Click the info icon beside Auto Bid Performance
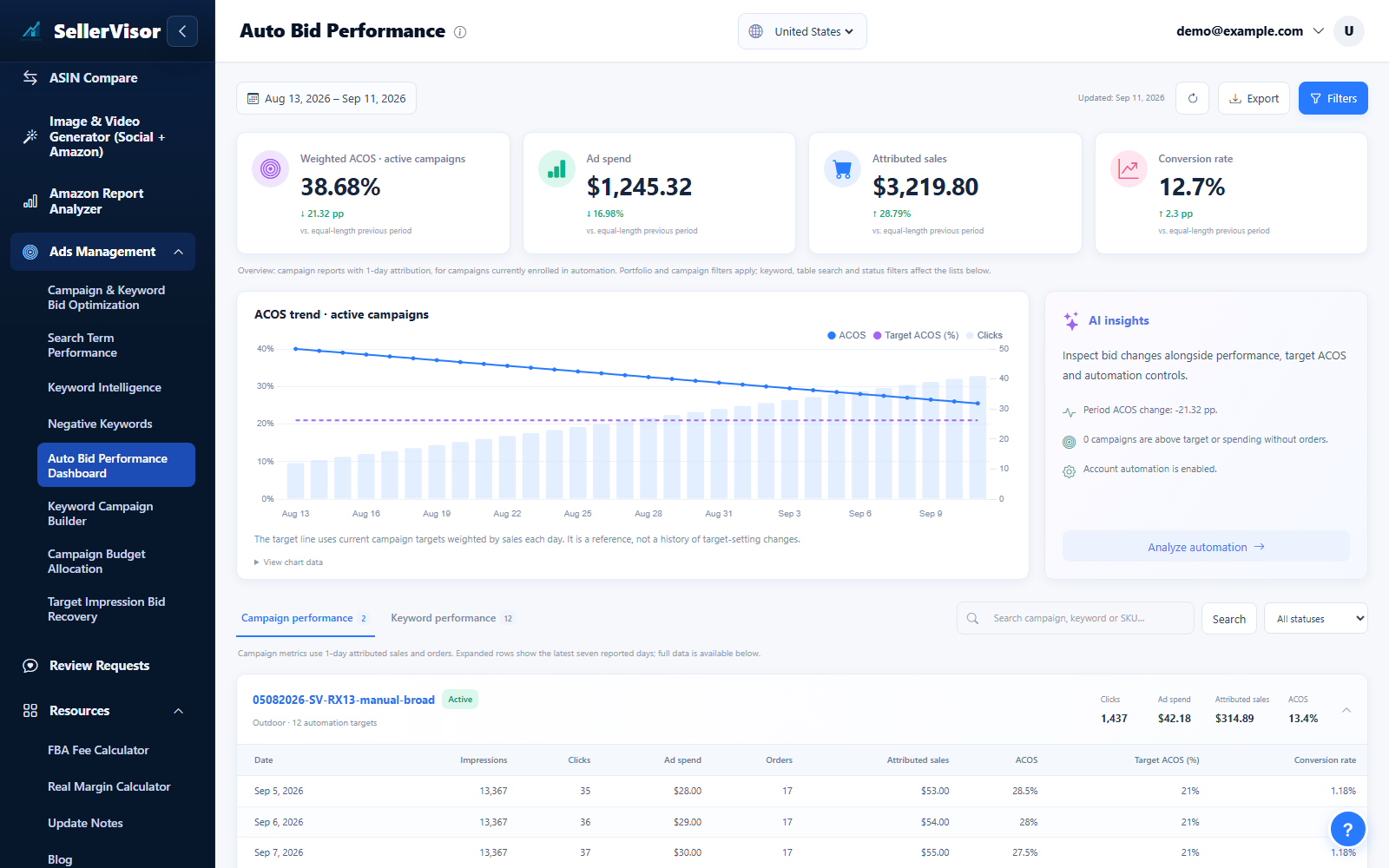 [460, 32]
